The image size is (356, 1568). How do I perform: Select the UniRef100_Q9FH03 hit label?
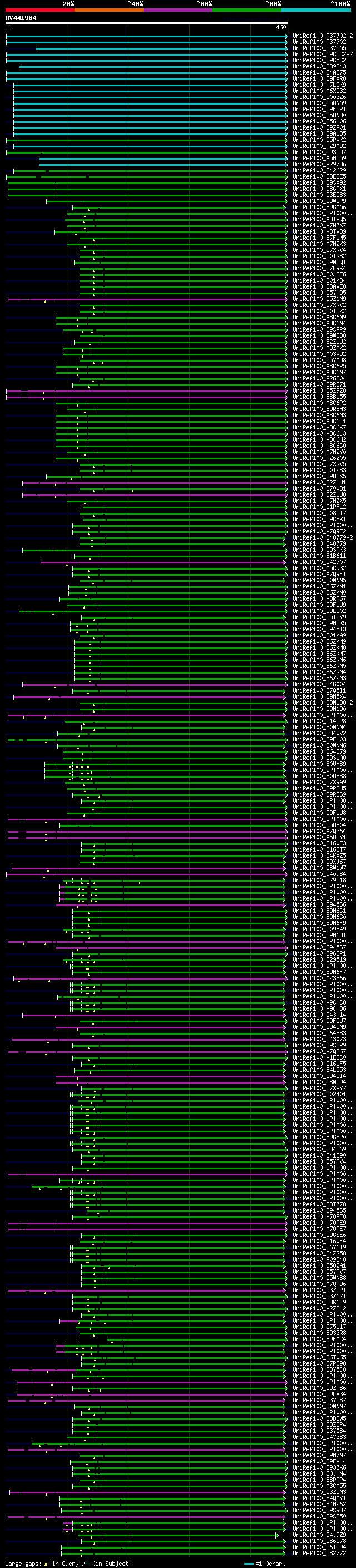[319, 739]
